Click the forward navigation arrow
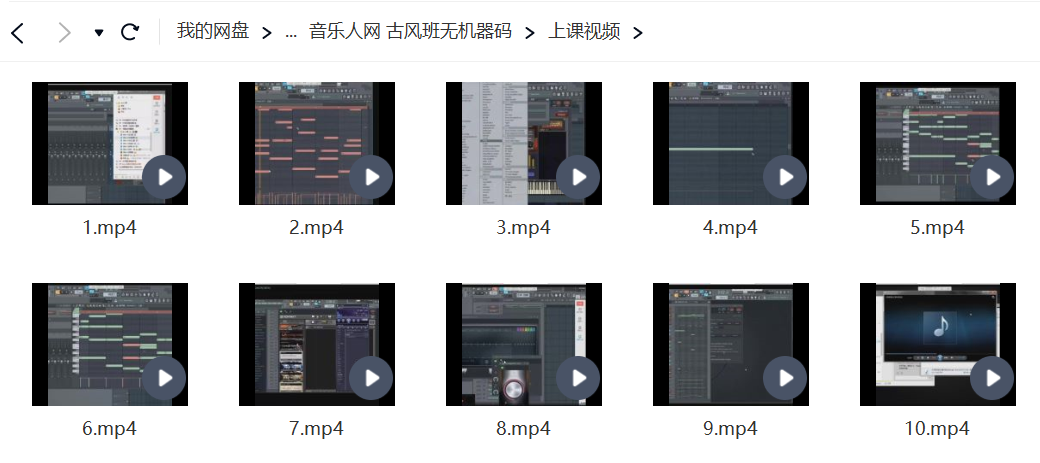Screen dimensions: 1040x463 [65, 33]
